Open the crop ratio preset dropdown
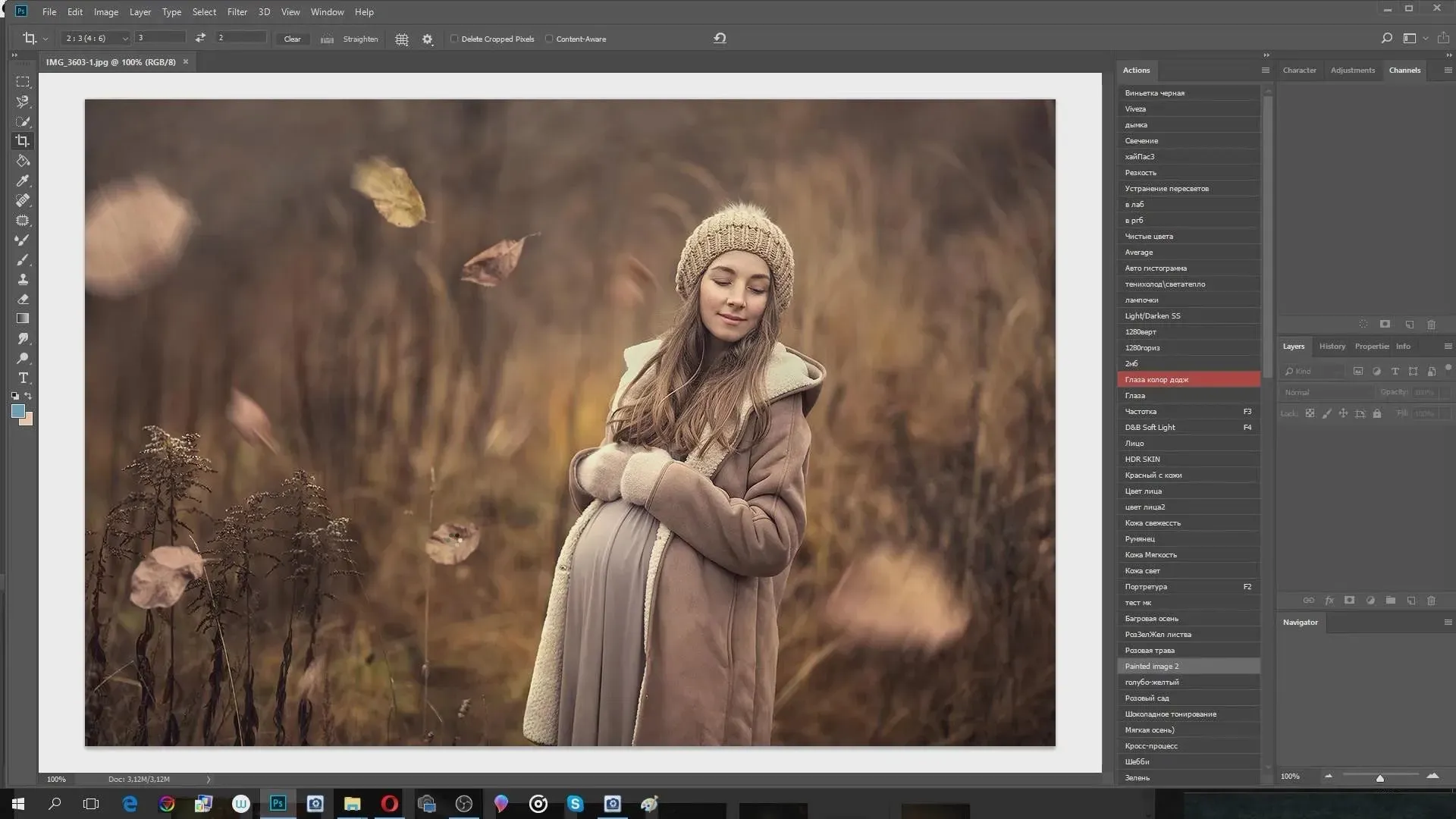 96,39
